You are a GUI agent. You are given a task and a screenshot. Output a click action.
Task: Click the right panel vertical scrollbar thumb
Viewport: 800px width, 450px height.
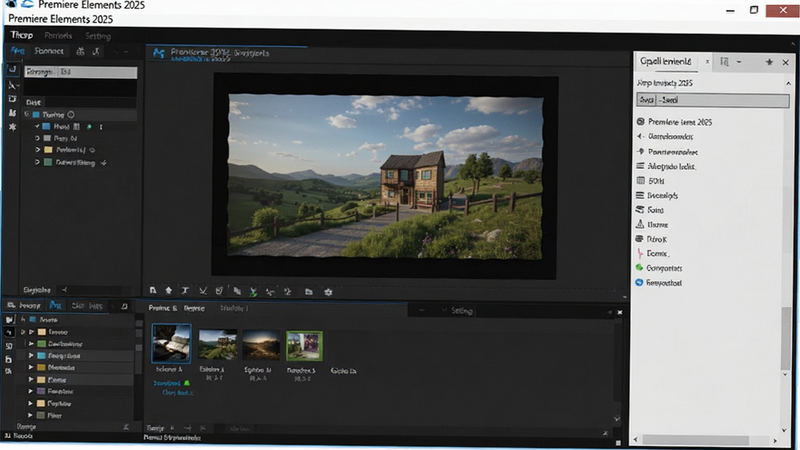[786, 339]
